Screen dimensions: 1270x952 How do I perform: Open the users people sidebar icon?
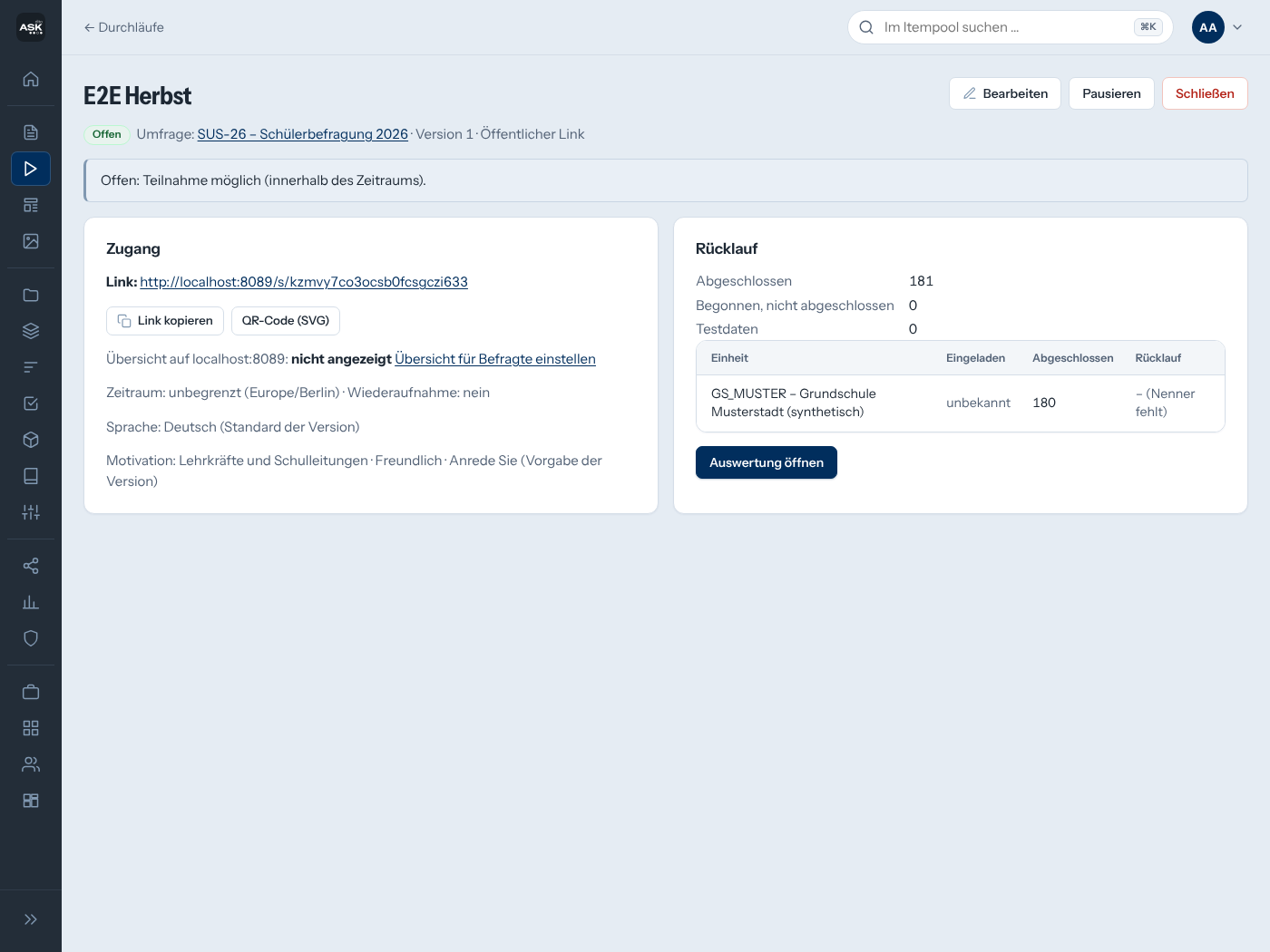coord(31,764)
